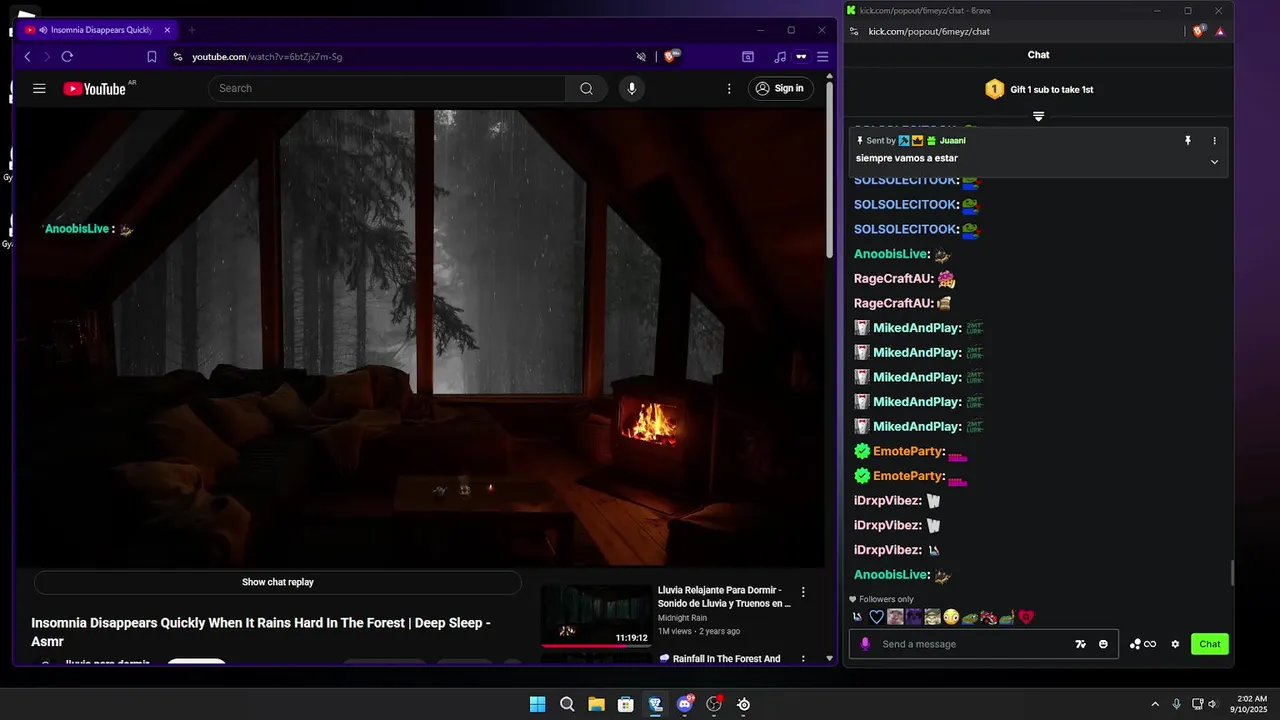Click the iDrxpVibez username above the bottom AnoobisLive
Viewport: 1280px width, 720px height.
886,550
